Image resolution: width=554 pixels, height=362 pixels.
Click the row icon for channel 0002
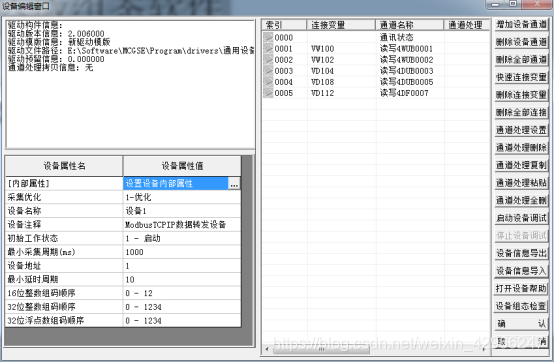268,60
